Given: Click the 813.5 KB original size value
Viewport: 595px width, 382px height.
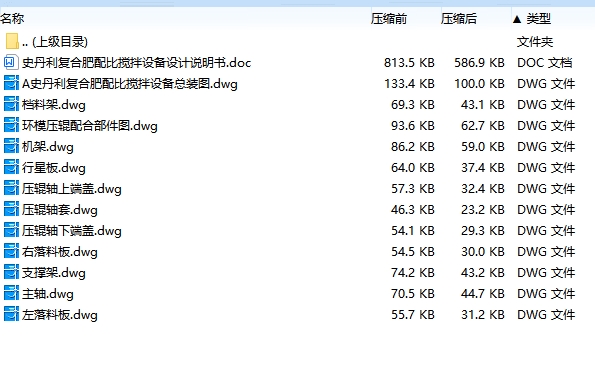Looking at the screenshot, I should click(409, 63).
